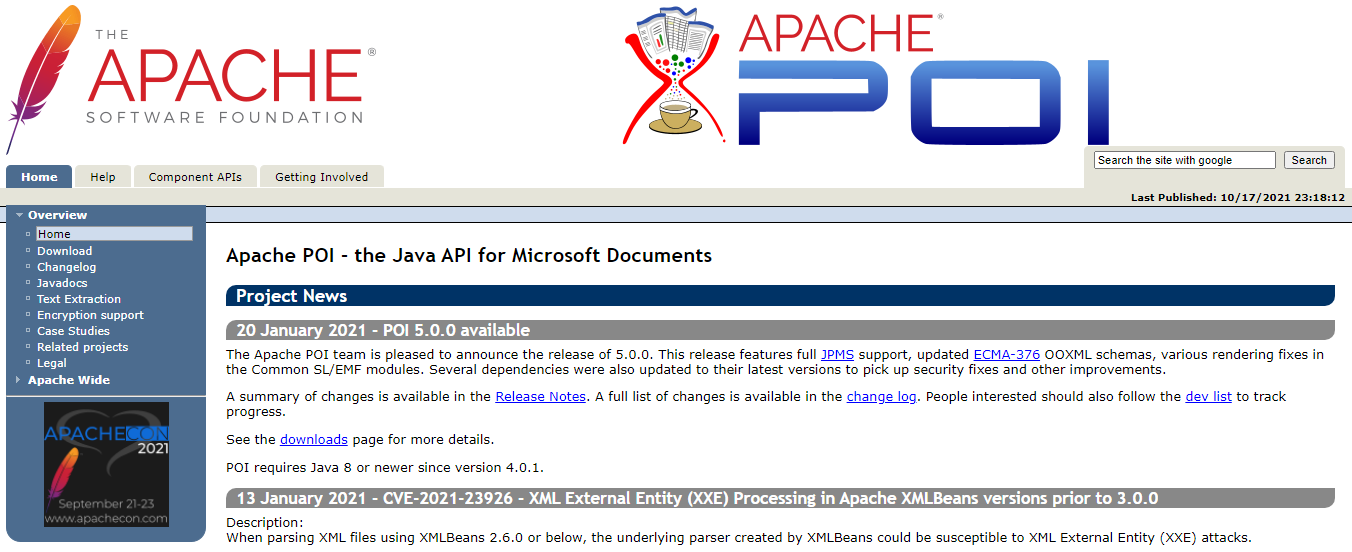
Task: Open Related projects in sidebar
Action: [83, 347]
